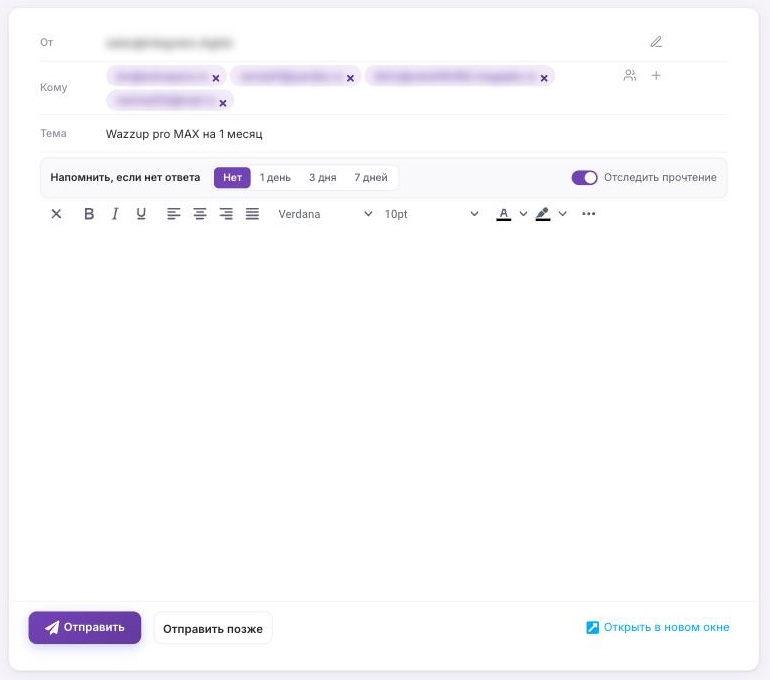Open the 10pt font size dropdown
770x680 pixels.
[x=431, y=214]
